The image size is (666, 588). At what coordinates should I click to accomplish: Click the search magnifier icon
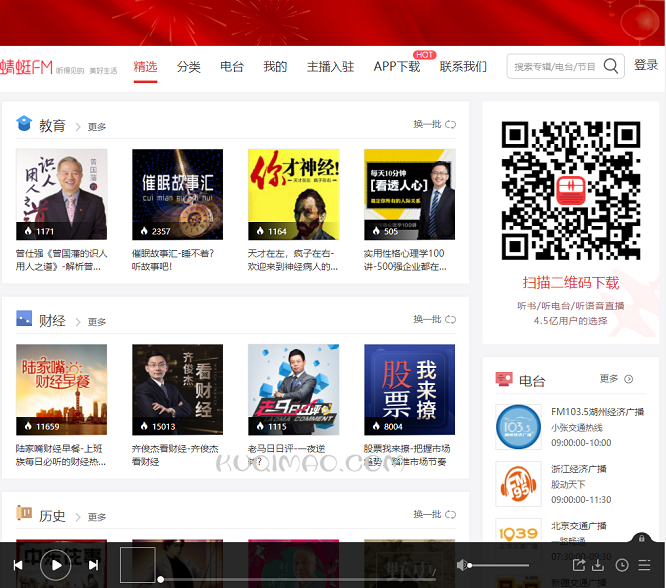610,66
